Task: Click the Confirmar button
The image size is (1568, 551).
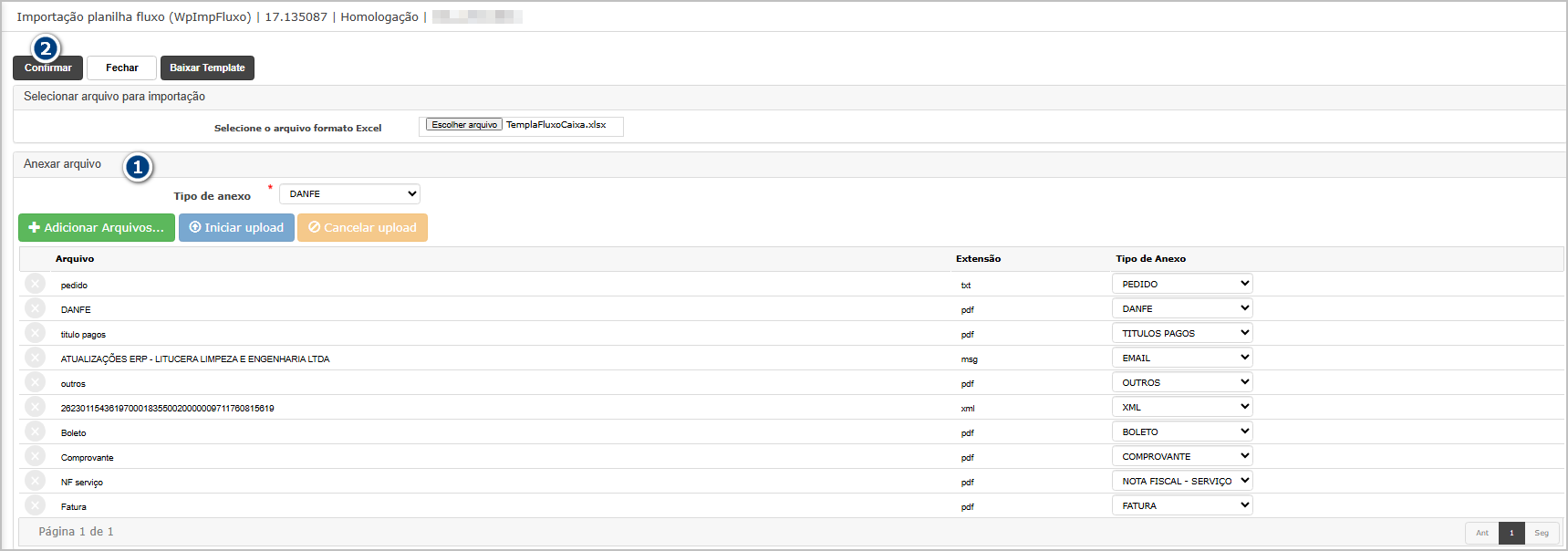Action: (48, 68)
